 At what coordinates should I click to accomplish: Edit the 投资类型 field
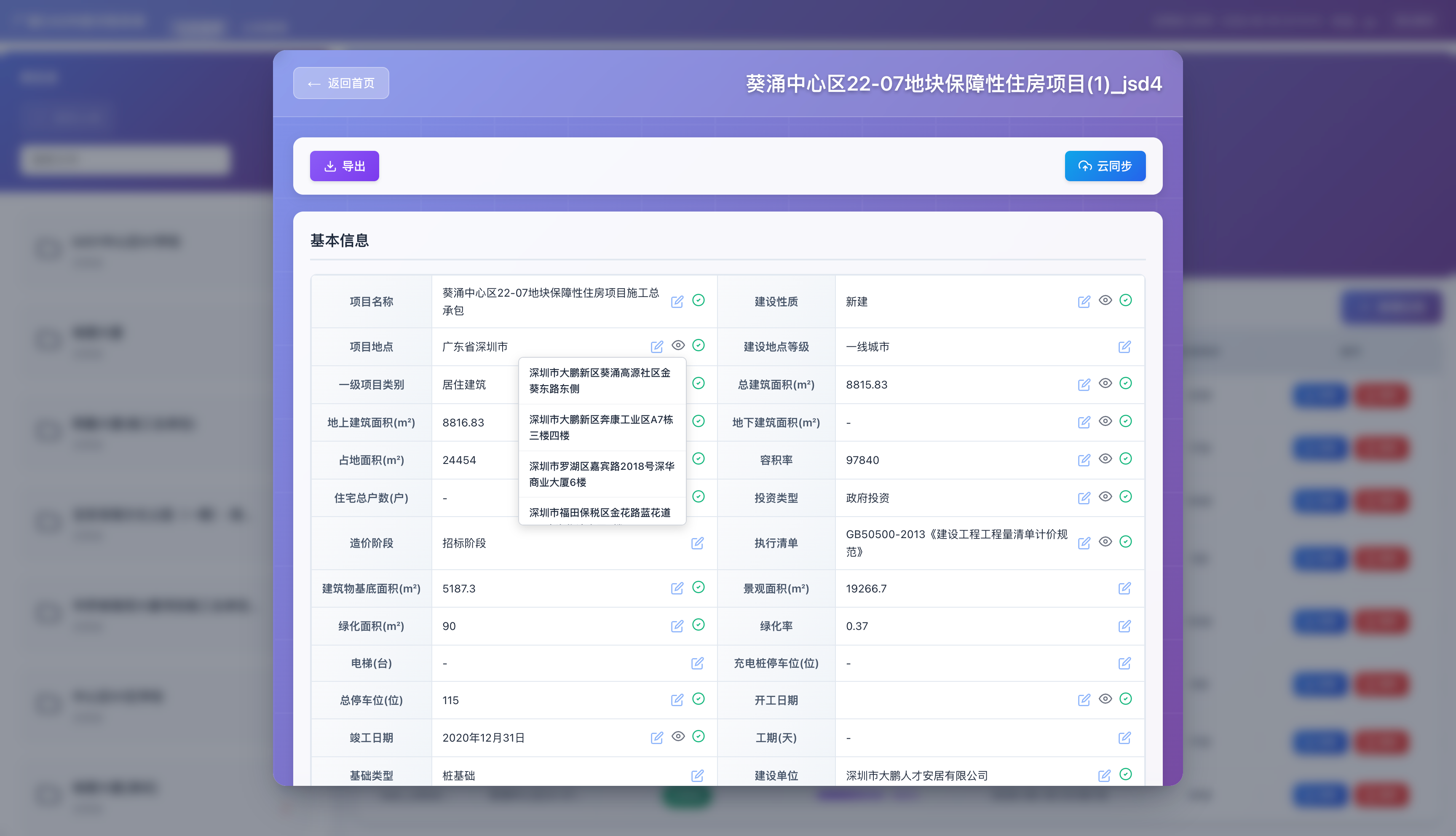[x=1084, y=498]
